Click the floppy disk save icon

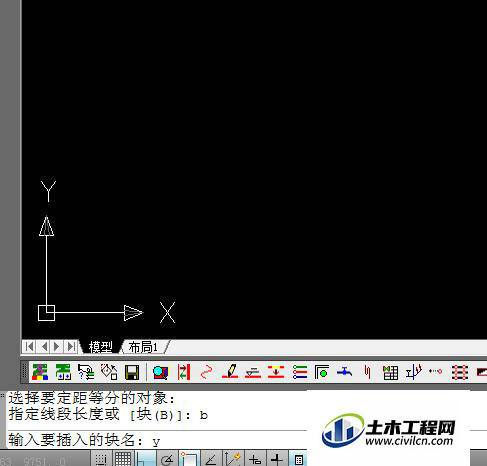point(132,372)
